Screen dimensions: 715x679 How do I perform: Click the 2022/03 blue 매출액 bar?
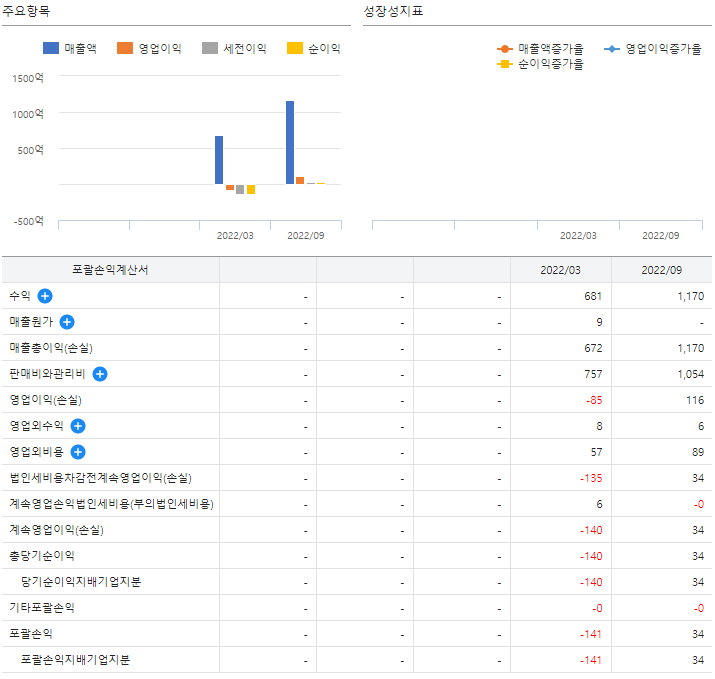(219, 160)
